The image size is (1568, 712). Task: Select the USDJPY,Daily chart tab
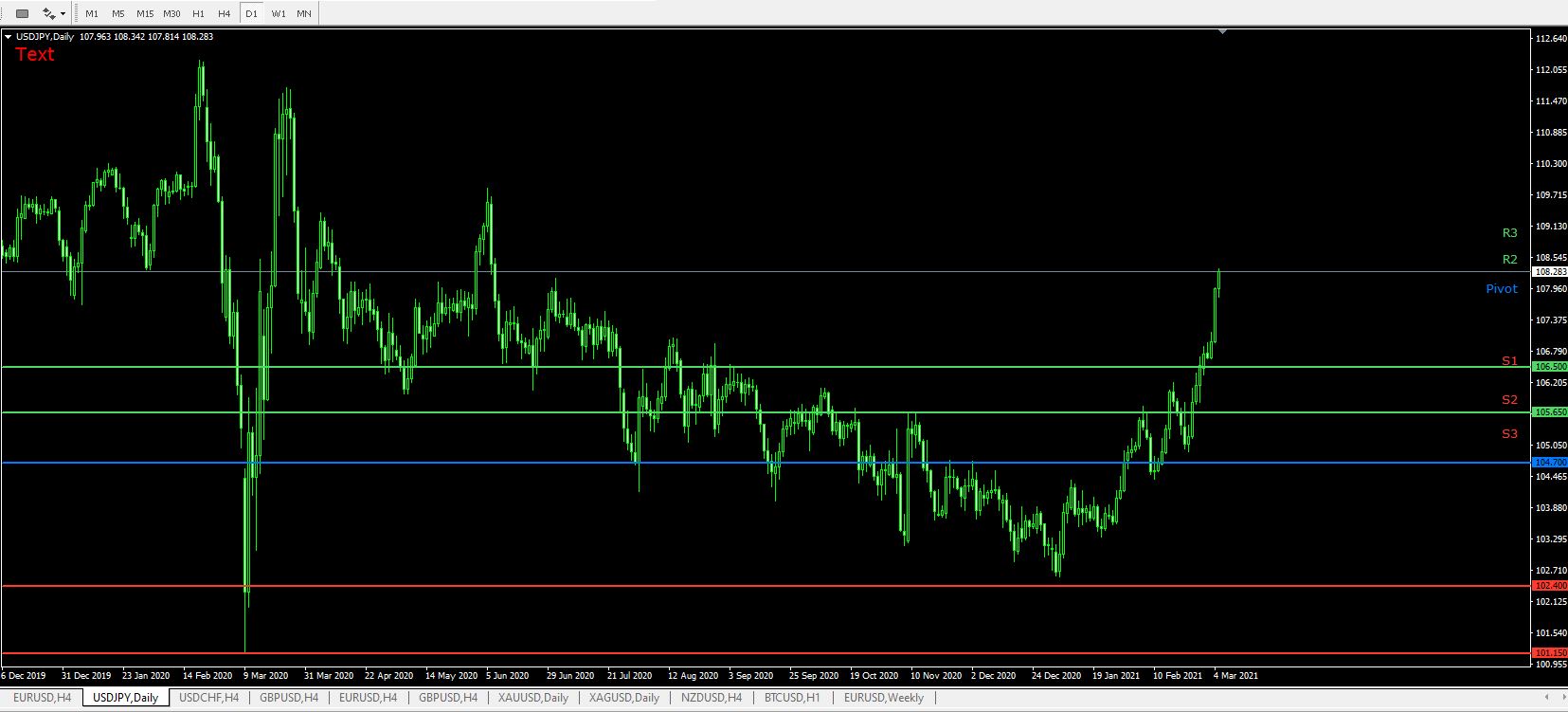(x=125, y=698)
